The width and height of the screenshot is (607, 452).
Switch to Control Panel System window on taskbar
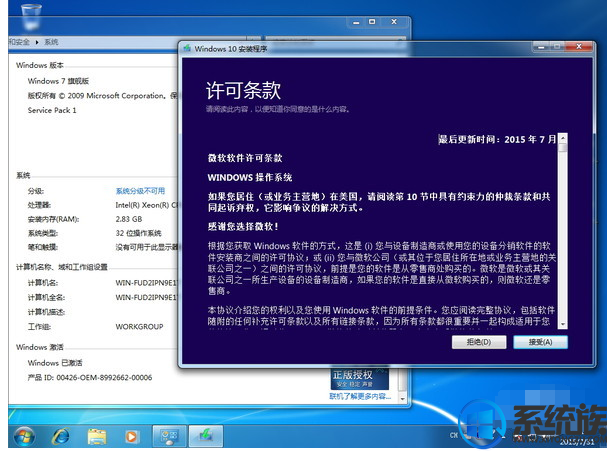tap(169, 436)
